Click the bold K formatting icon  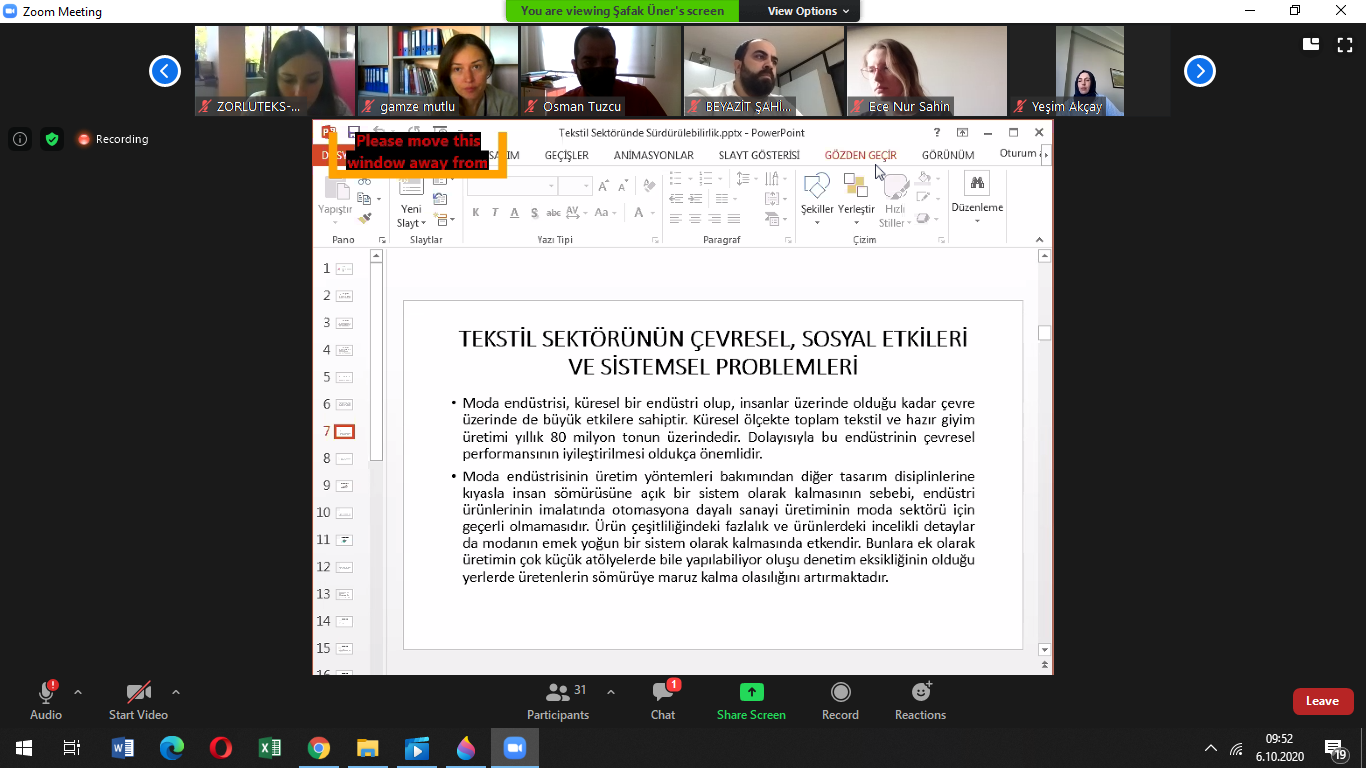point(476,212)
